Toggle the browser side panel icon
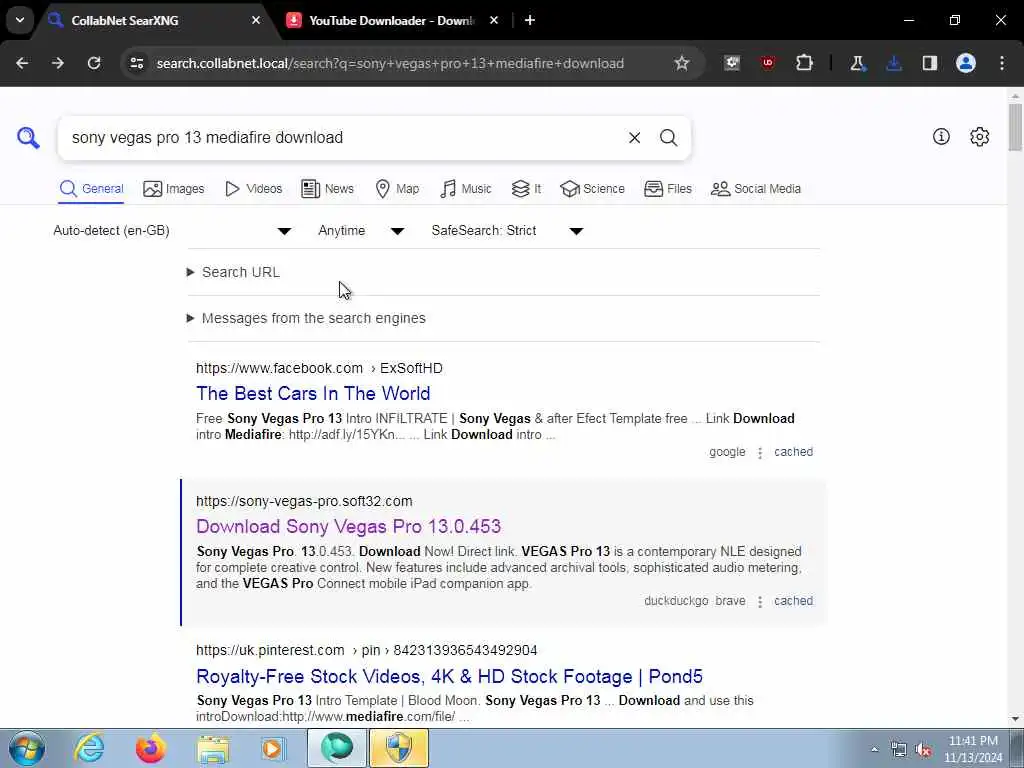The image size is (1024, 768). click(x=929, y=63)
